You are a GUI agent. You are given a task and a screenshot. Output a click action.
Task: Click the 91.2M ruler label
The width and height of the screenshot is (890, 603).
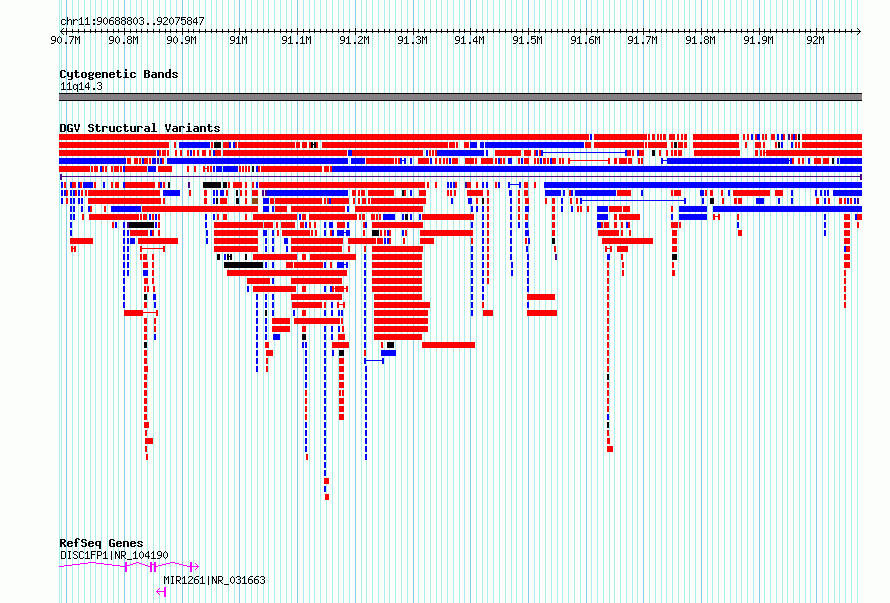(x=355, y=40)
